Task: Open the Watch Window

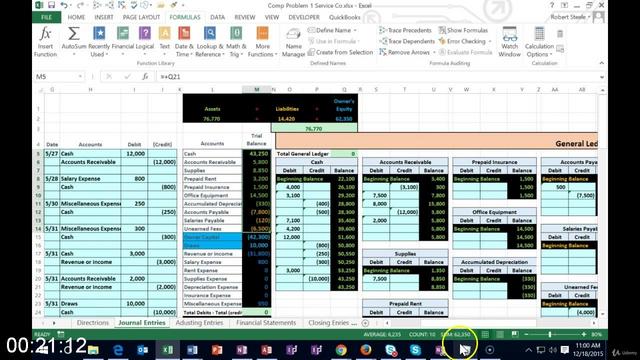Action: coord(509,42)
